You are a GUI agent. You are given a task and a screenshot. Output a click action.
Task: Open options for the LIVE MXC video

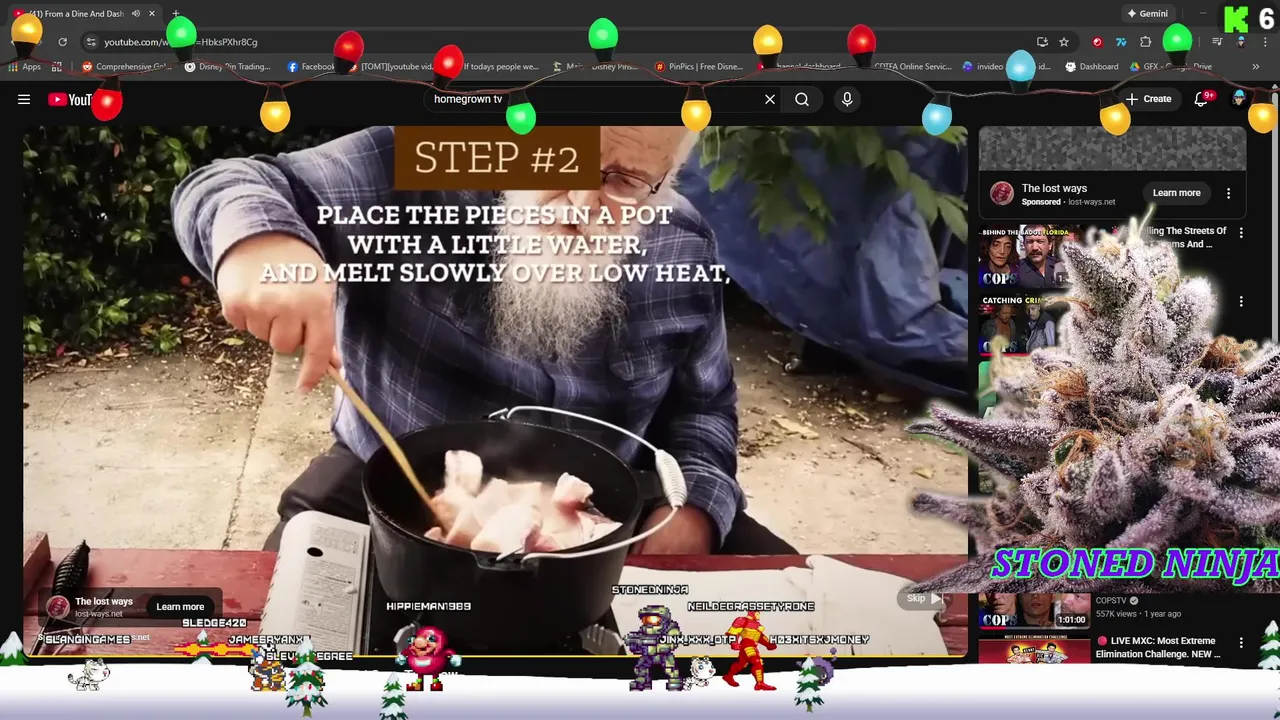coord(1241,642)
